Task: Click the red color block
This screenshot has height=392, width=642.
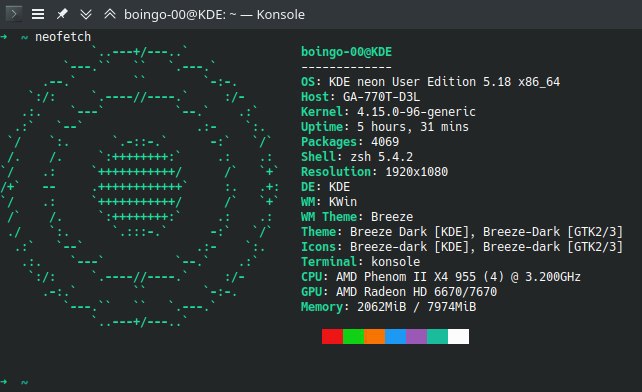Action: pos(332,336)
